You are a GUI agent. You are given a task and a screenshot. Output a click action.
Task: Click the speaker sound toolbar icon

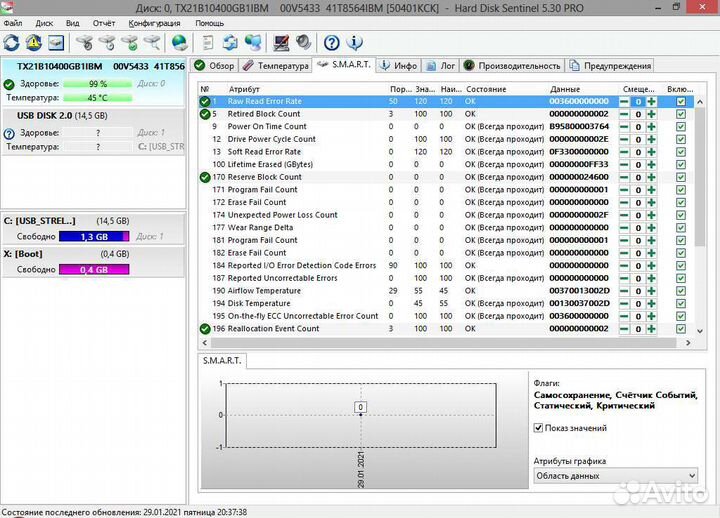[x=304, y=43]
